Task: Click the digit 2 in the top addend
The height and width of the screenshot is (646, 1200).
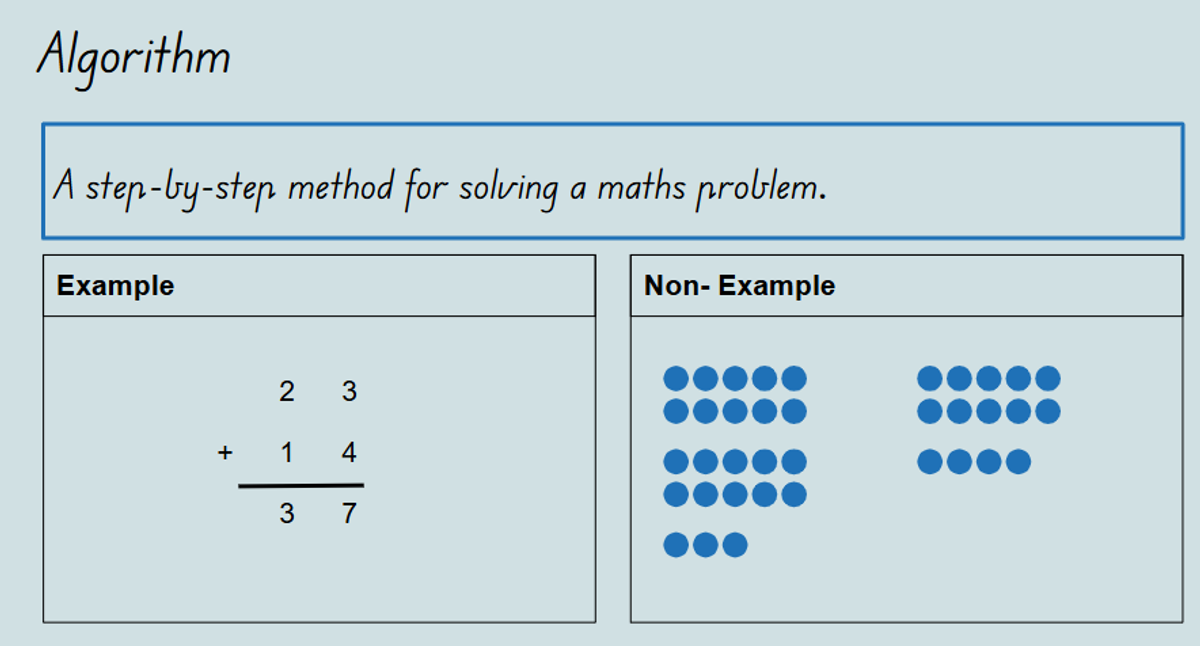Action: click(x=287, y=392)
